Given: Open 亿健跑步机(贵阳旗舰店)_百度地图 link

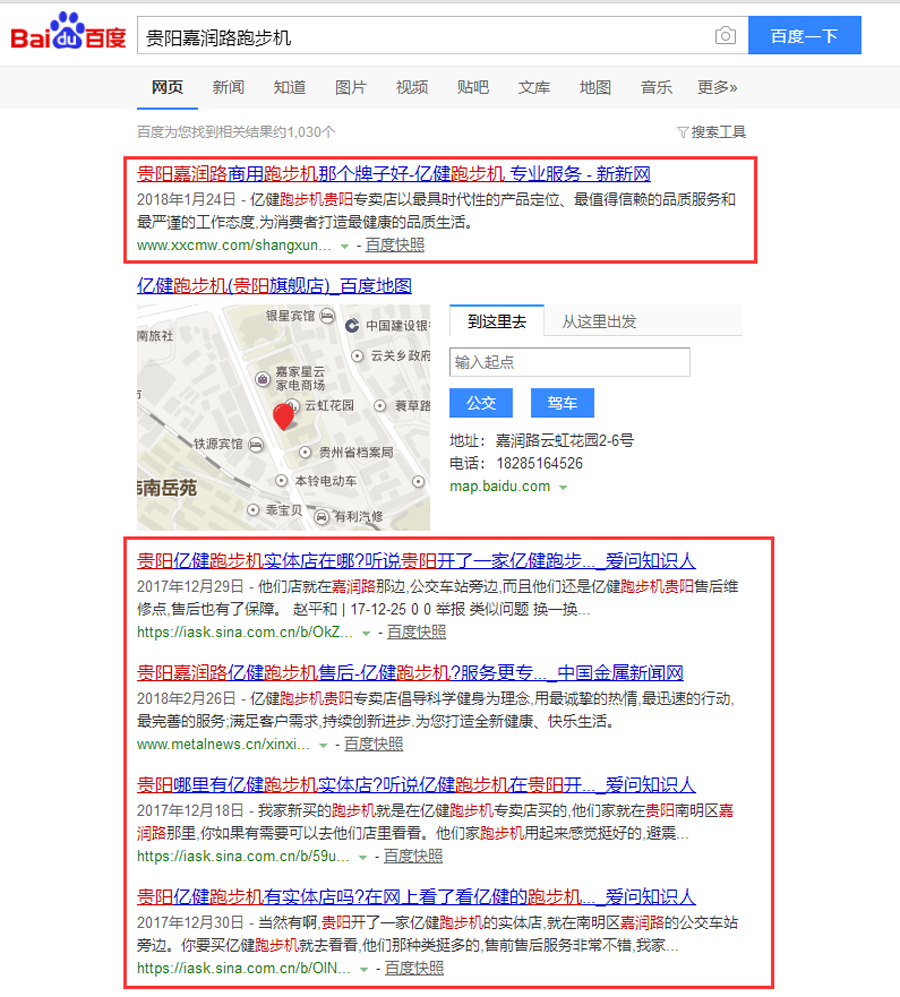Looking at the screenshot, I should point(274,285).
